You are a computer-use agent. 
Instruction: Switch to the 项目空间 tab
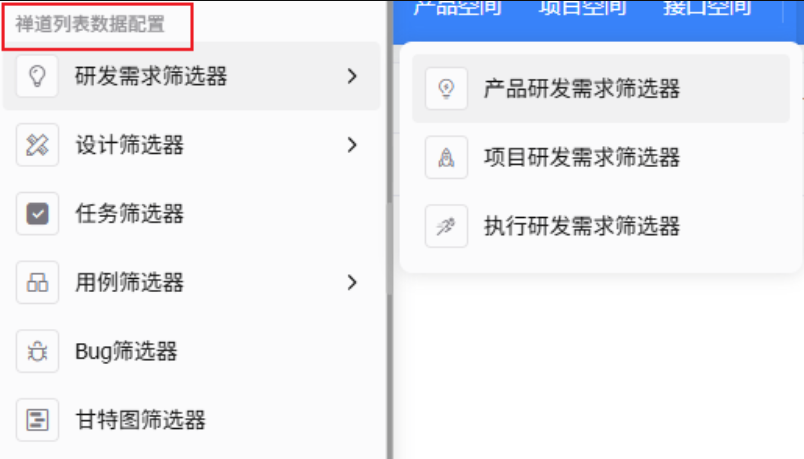(582, 8)
